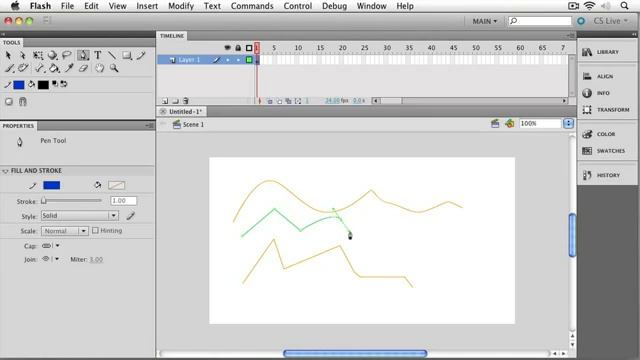640x360 pixels.
Task: Open the custom stroke style pencil icon
Action: click(x=131, y=216)
